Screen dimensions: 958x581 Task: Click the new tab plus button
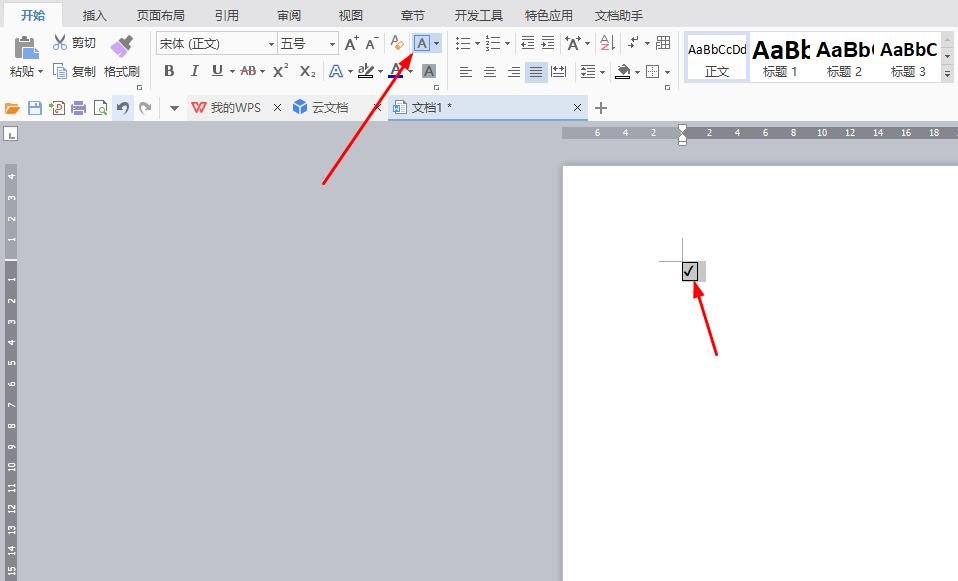(x=601, y=108)
